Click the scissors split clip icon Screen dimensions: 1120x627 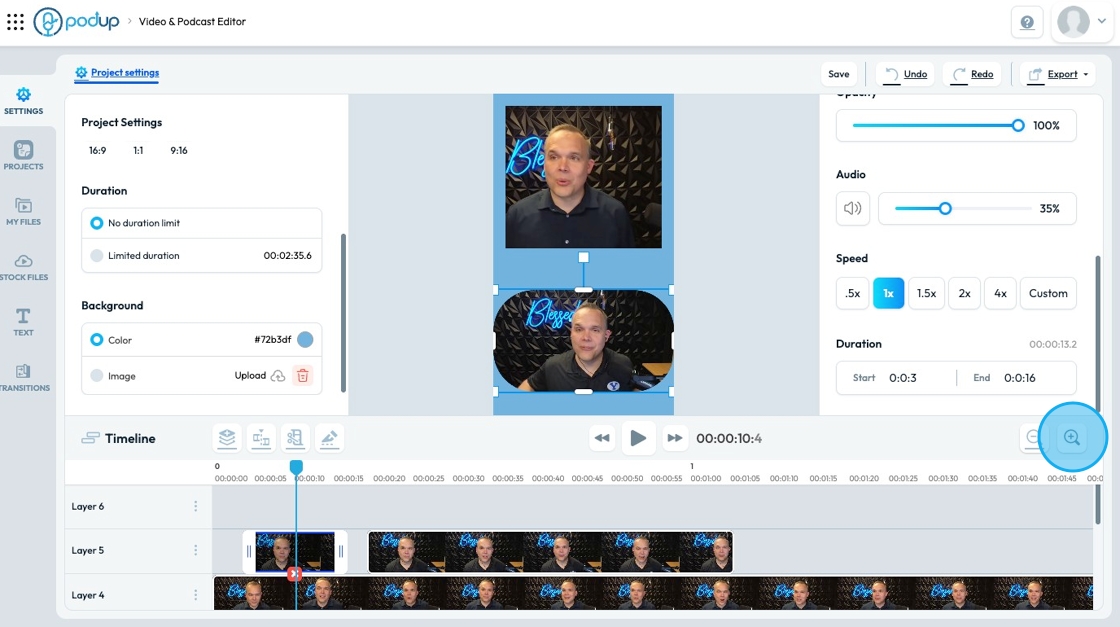tap(295, 438)
